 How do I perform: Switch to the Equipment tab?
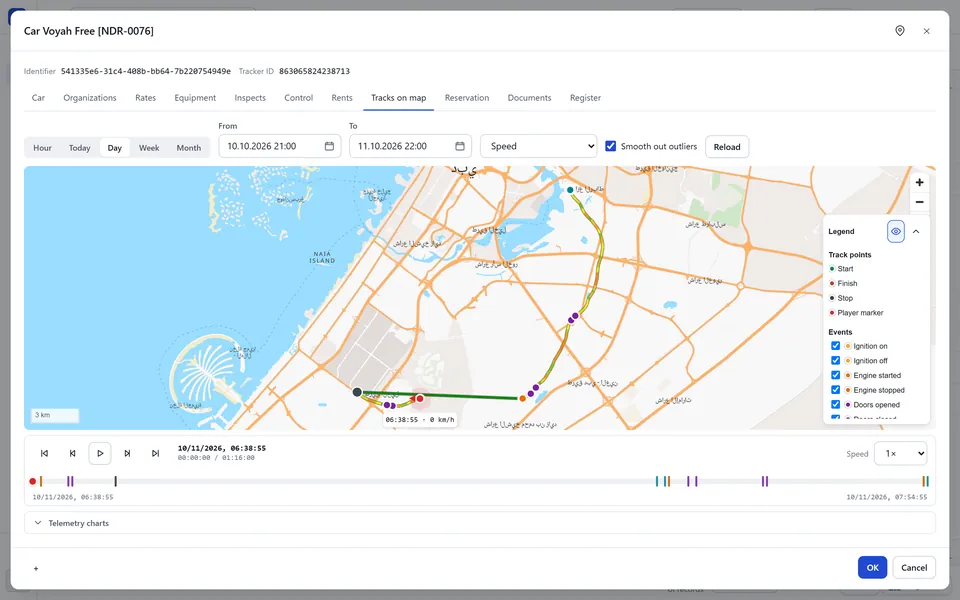(x=195, y=98)
